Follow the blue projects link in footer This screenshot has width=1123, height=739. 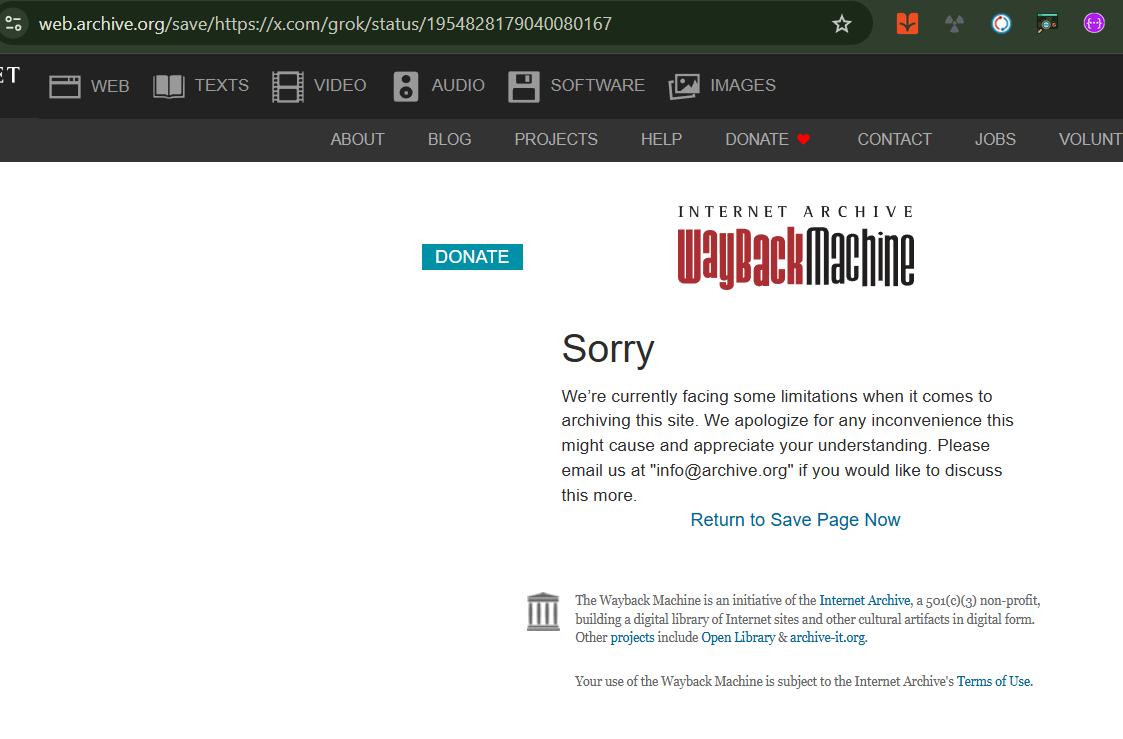pyautogui.click(x=632, y=637)
